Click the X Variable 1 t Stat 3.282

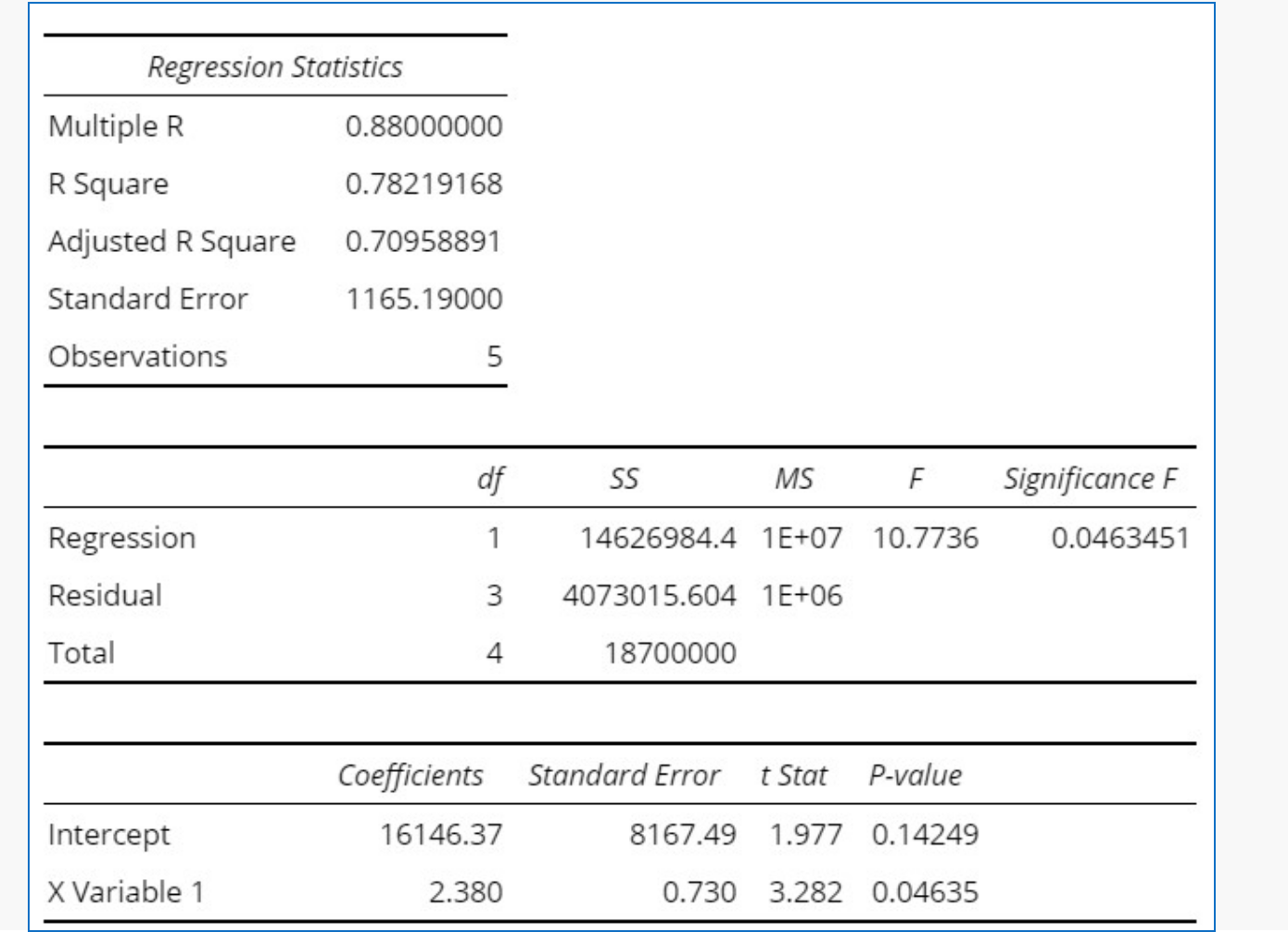(x=805, y=891)
